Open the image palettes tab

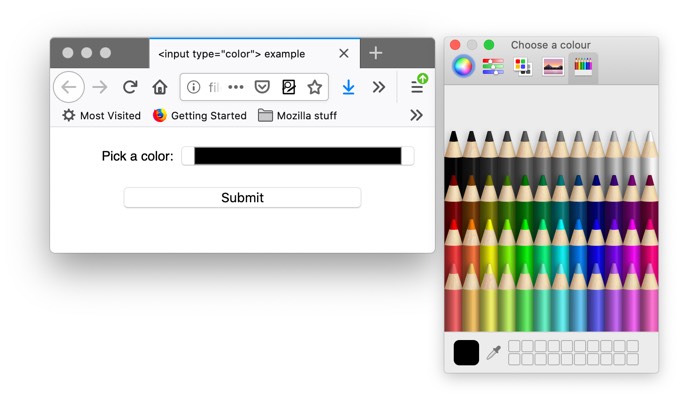click(x=553, y=67)
